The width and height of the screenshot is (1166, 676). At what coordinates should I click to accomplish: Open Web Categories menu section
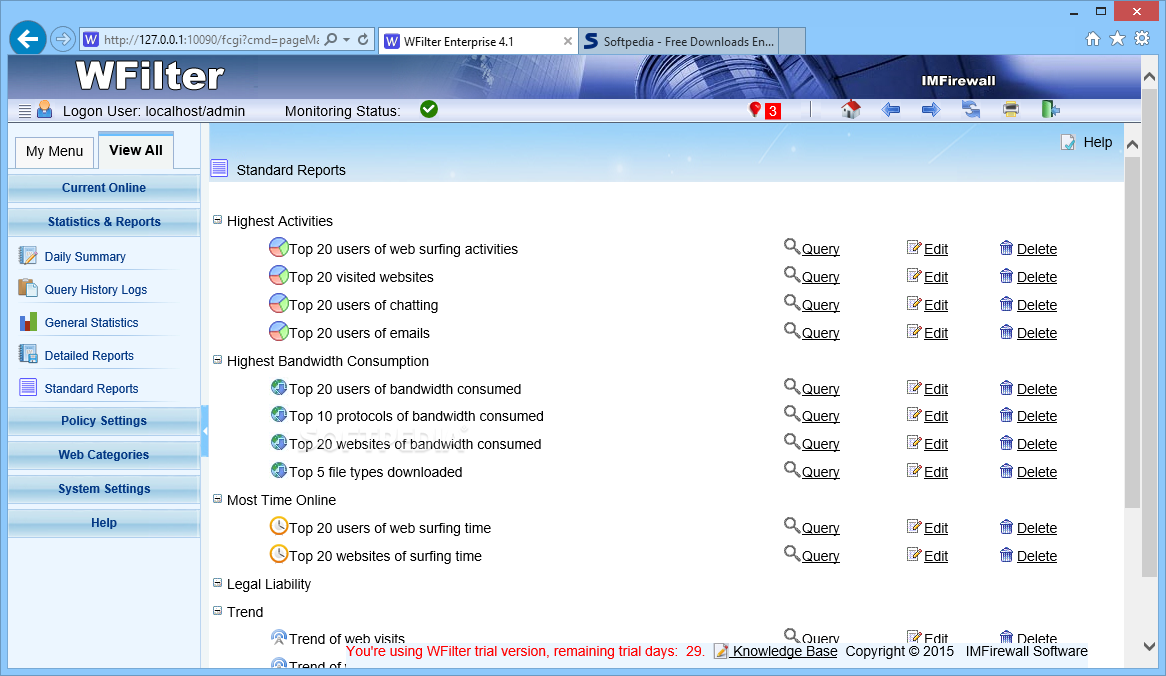coord(104,454)
